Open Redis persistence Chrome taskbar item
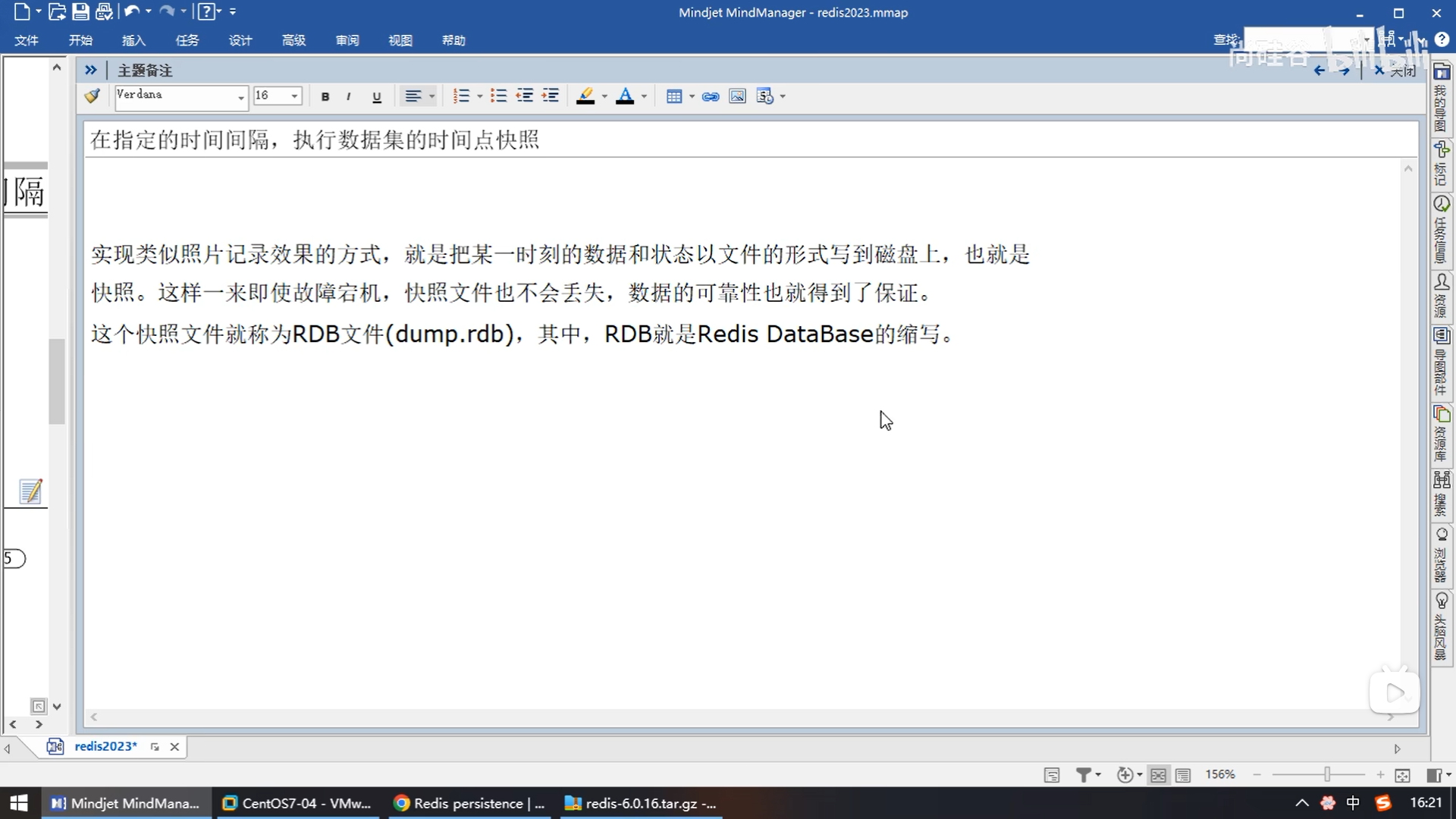 (x=470, y=803)
